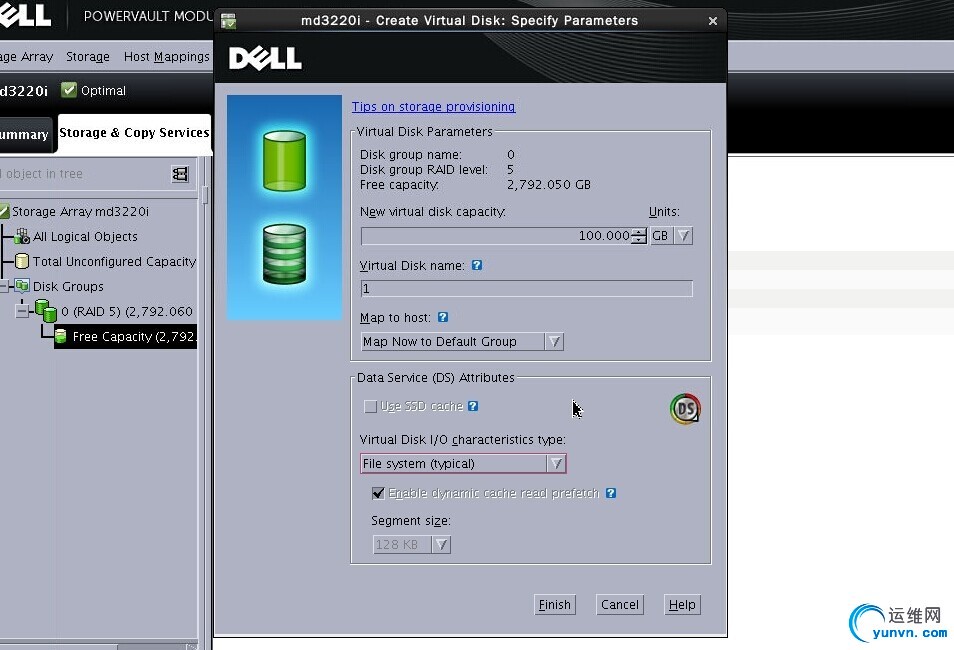Screen dimensions: 954x650
Task: Toggle Enable dynamic cache read prefetch checkbox
Action: tap(378, 493)
